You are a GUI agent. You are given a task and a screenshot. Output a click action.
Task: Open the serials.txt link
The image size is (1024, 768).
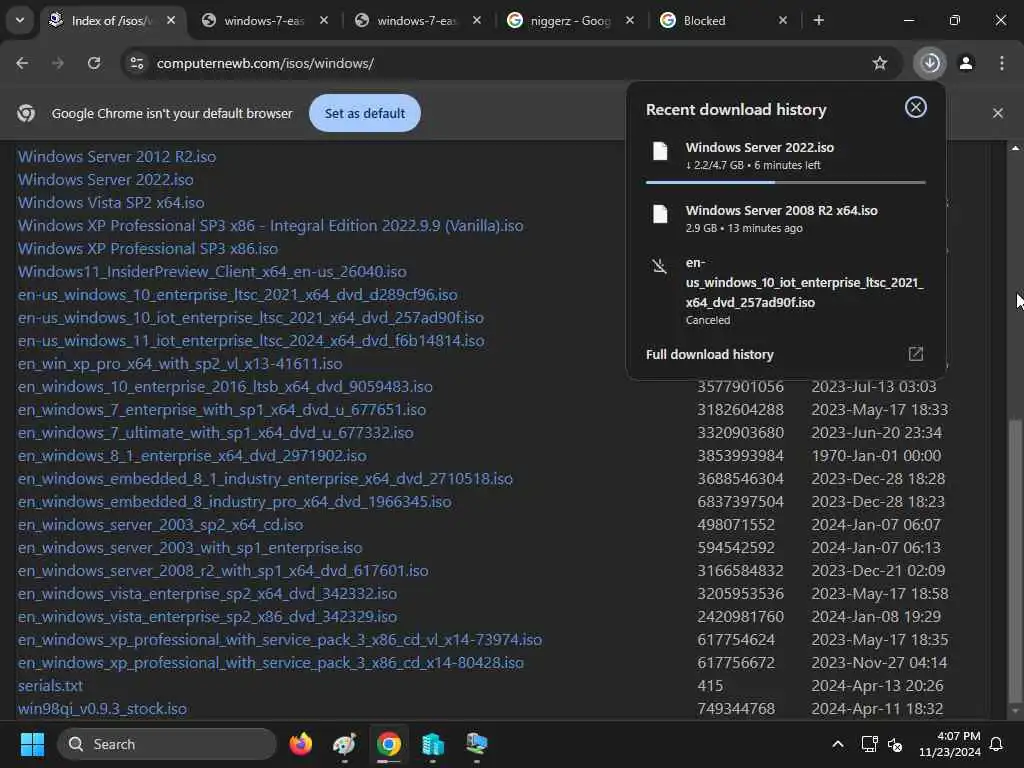(x=50, y=686)
